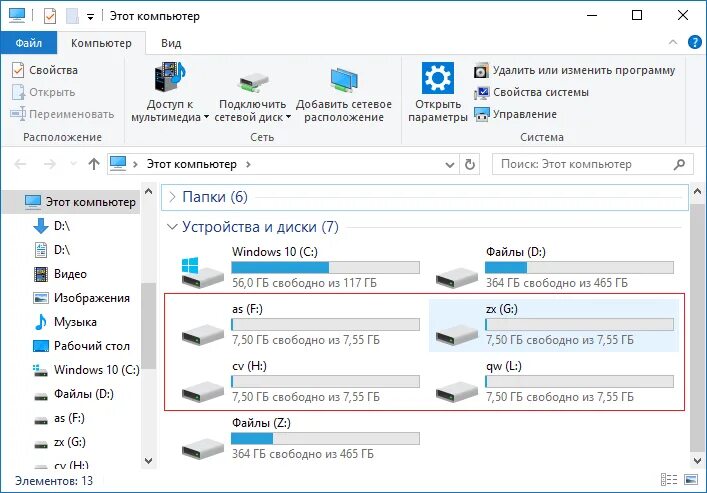Open the quick access toolbar customize dropdown
The width and height of the screenshot is (707, 493).
pos(91,17)
